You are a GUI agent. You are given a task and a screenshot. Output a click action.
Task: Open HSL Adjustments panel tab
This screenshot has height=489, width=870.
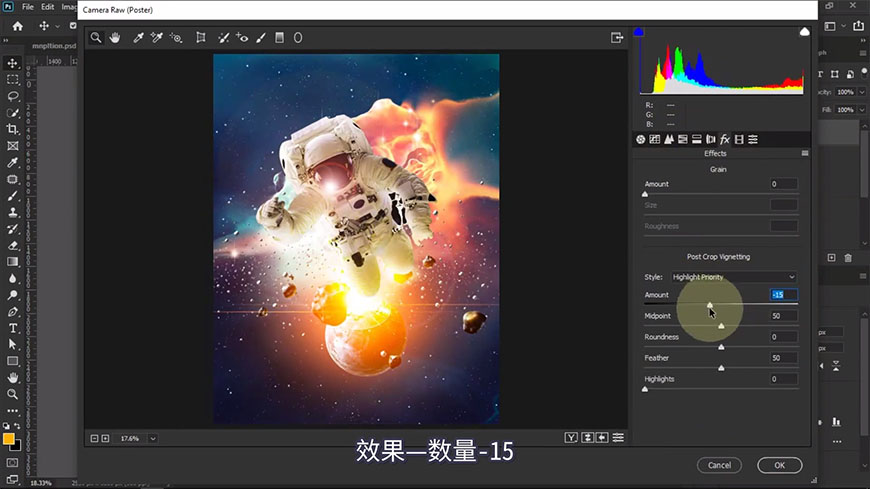pyautogui.click(x=682, y=139)
